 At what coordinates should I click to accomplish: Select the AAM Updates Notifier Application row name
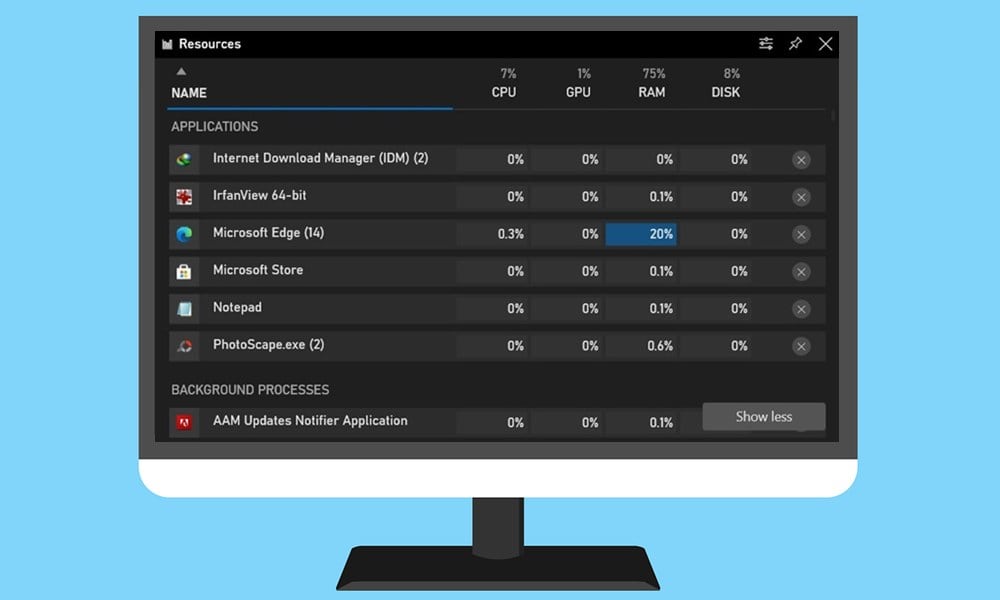tap(310, 421)
